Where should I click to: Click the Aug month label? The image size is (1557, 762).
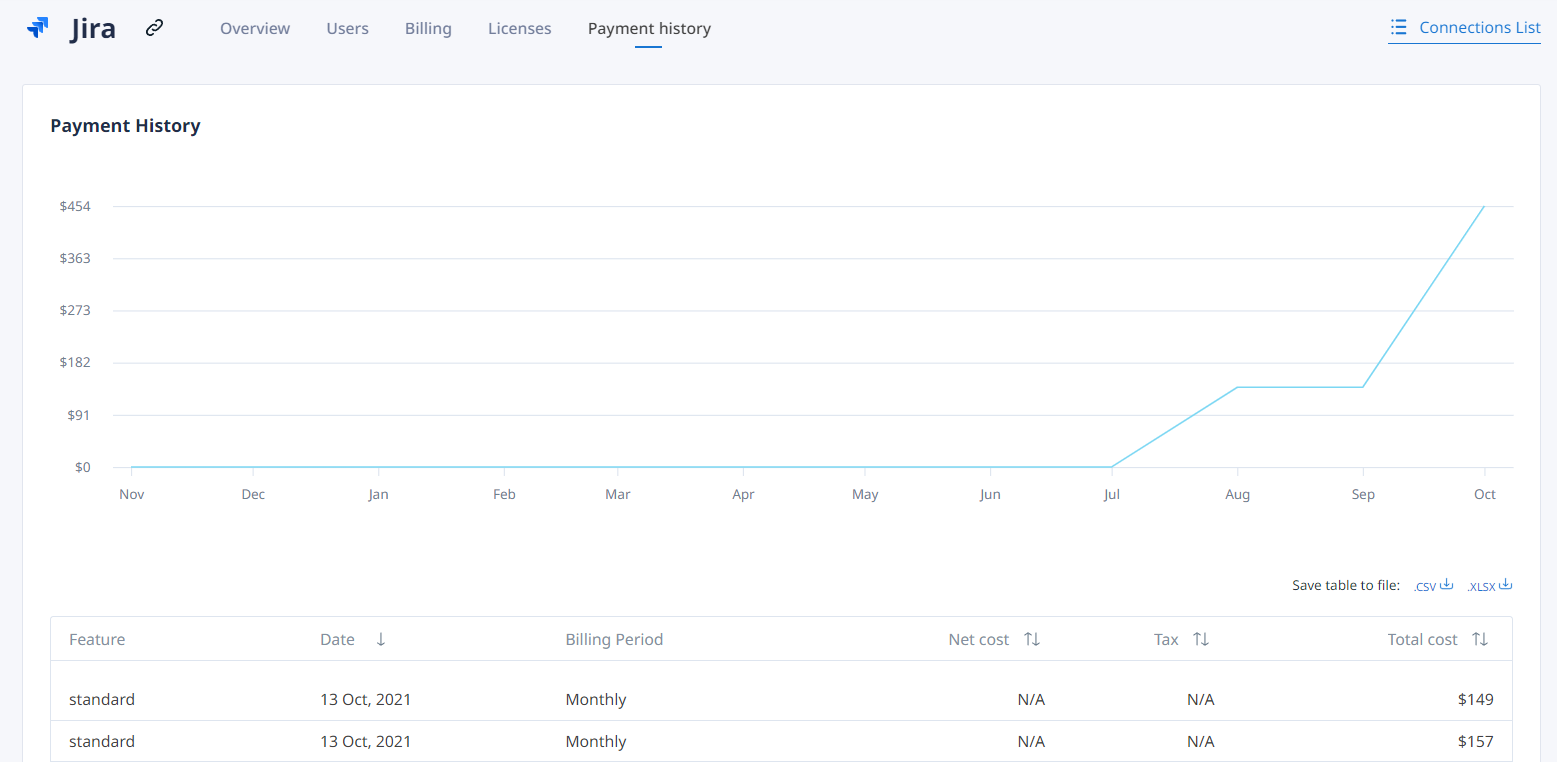[1238, 494]
